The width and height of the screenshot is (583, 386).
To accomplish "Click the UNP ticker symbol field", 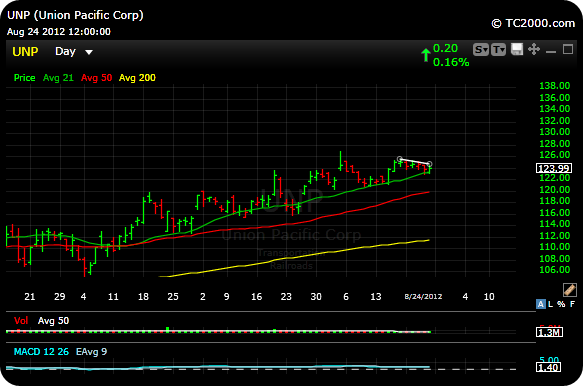I will [25, 51].
